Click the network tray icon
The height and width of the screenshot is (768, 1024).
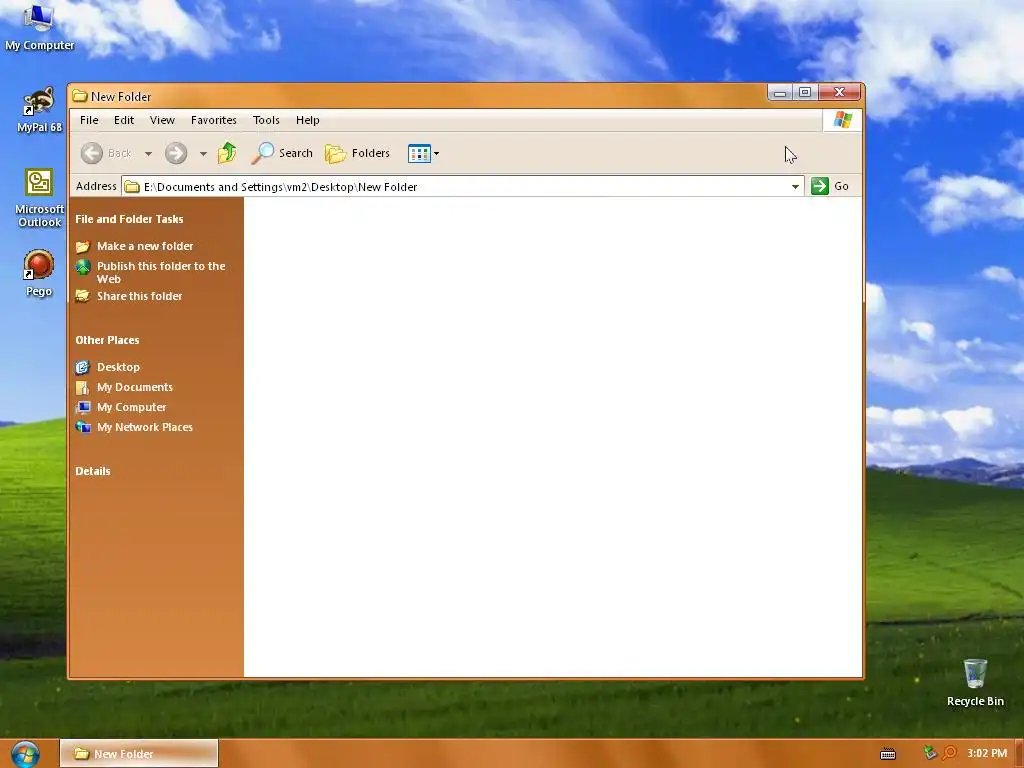pyautogui.click(x=930, y=753)
